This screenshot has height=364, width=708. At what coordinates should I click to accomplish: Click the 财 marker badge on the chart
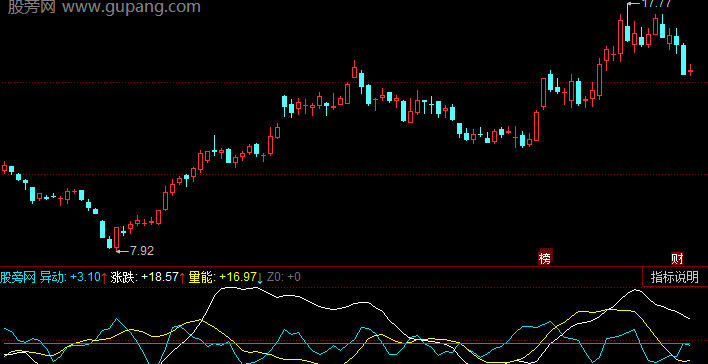tap(677, 259)
